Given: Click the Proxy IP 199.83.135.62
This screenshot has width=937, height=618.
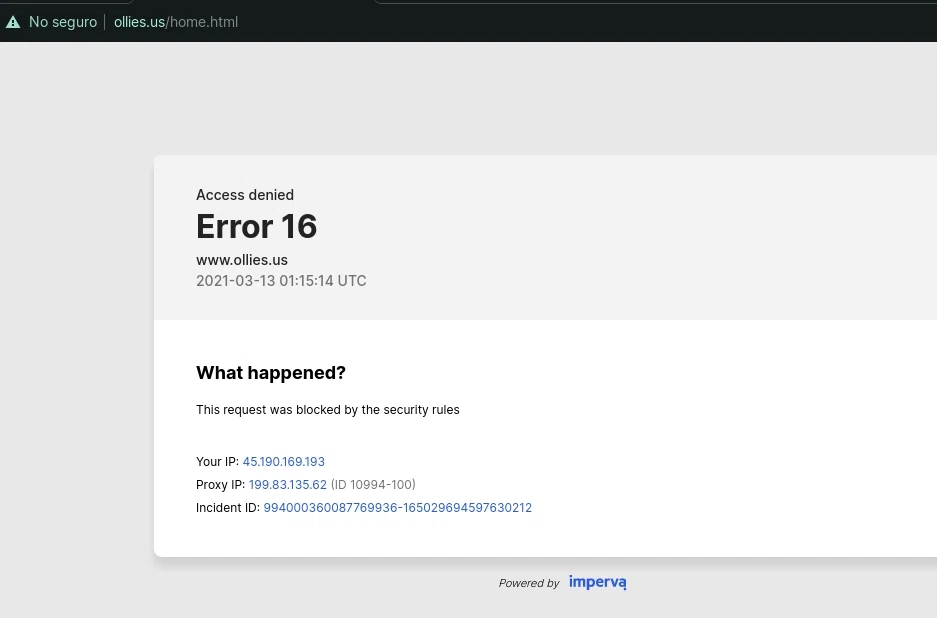Looking at the screenshot, I should pos(287,484).
